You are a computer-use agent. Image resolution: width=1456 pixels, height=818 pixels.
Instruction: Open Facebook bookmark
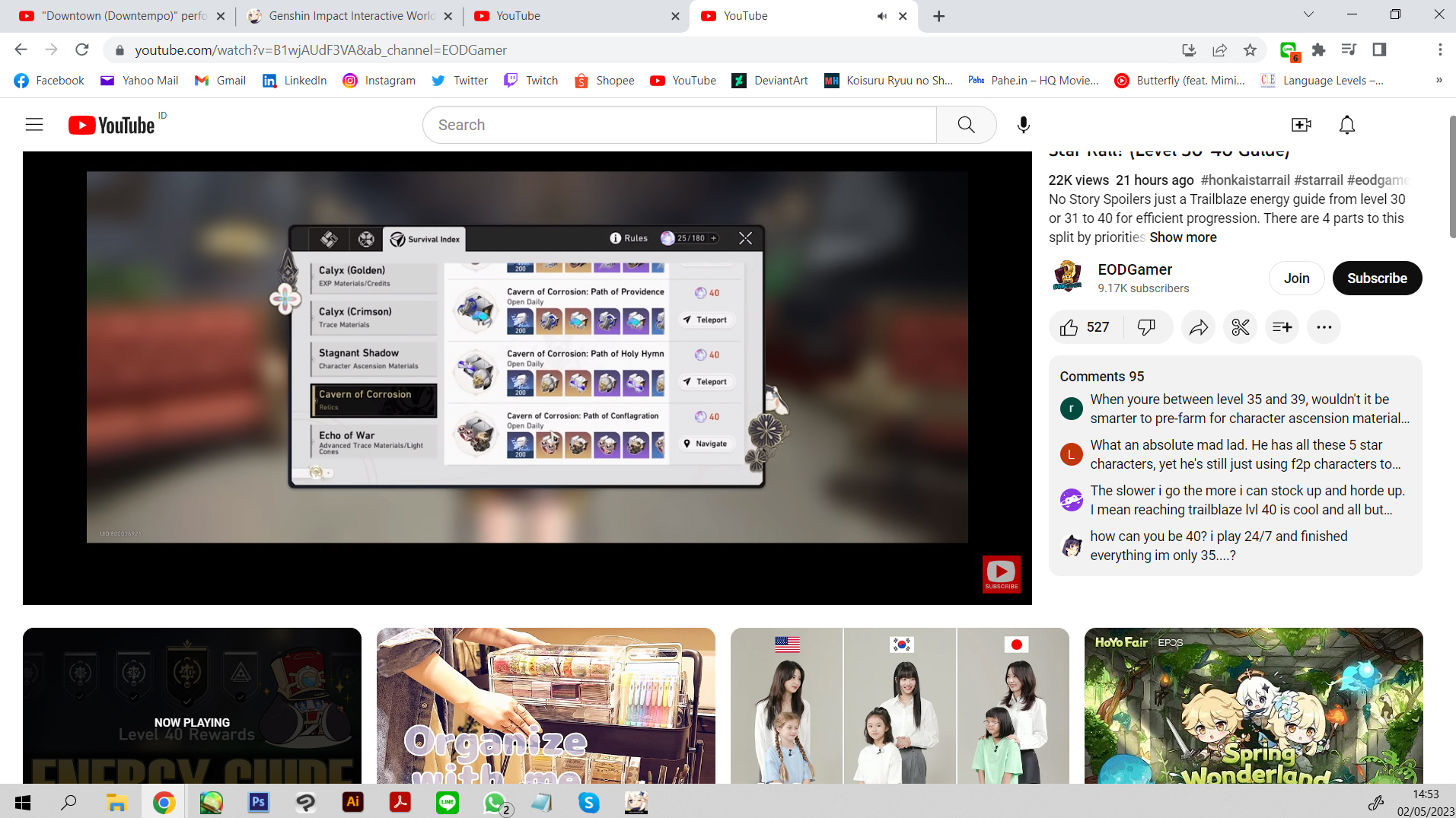(x=49, y=81)
